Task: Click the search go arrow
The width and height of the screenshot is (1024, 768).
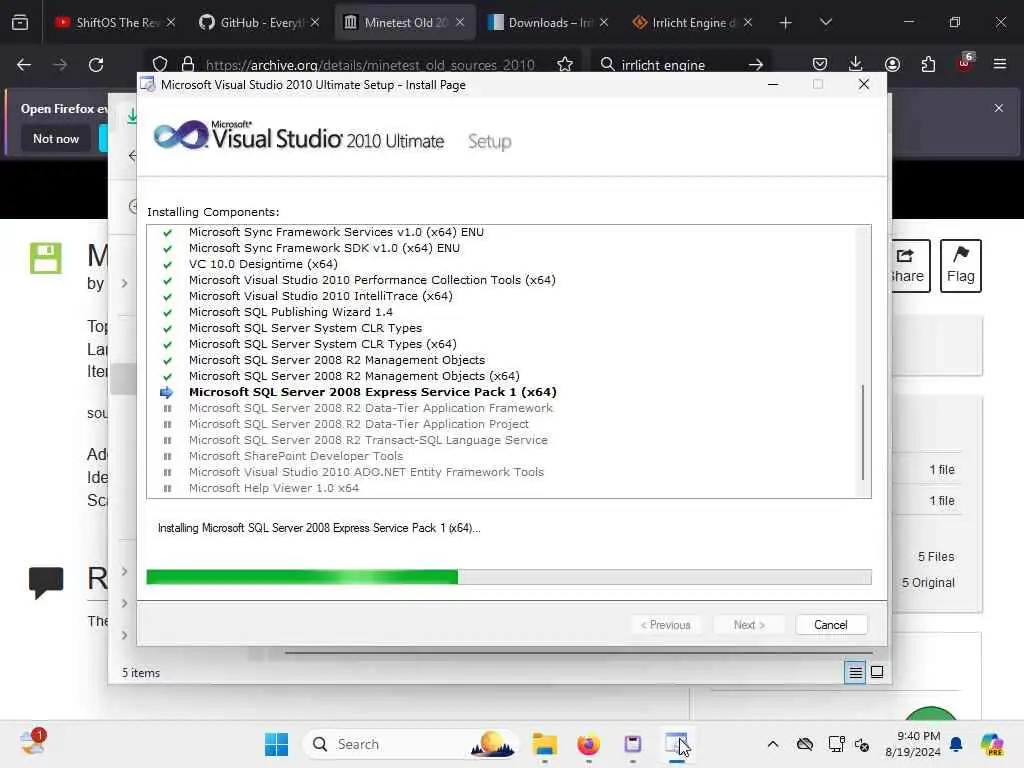Action: (x=756, y=65)
